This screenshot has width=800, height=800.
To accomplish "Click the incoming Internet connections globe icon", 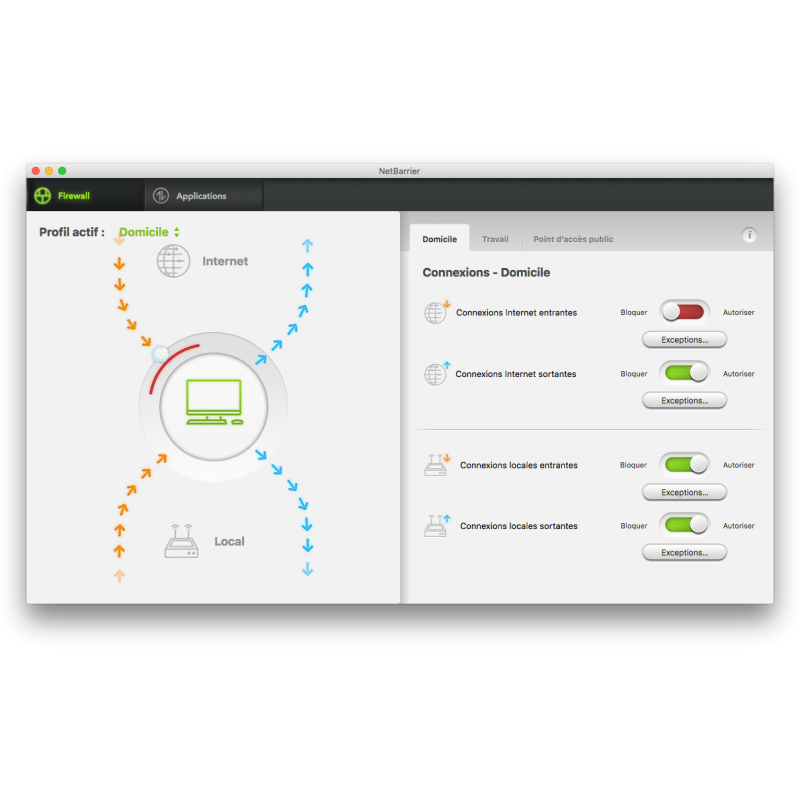I will coord(437,312).
